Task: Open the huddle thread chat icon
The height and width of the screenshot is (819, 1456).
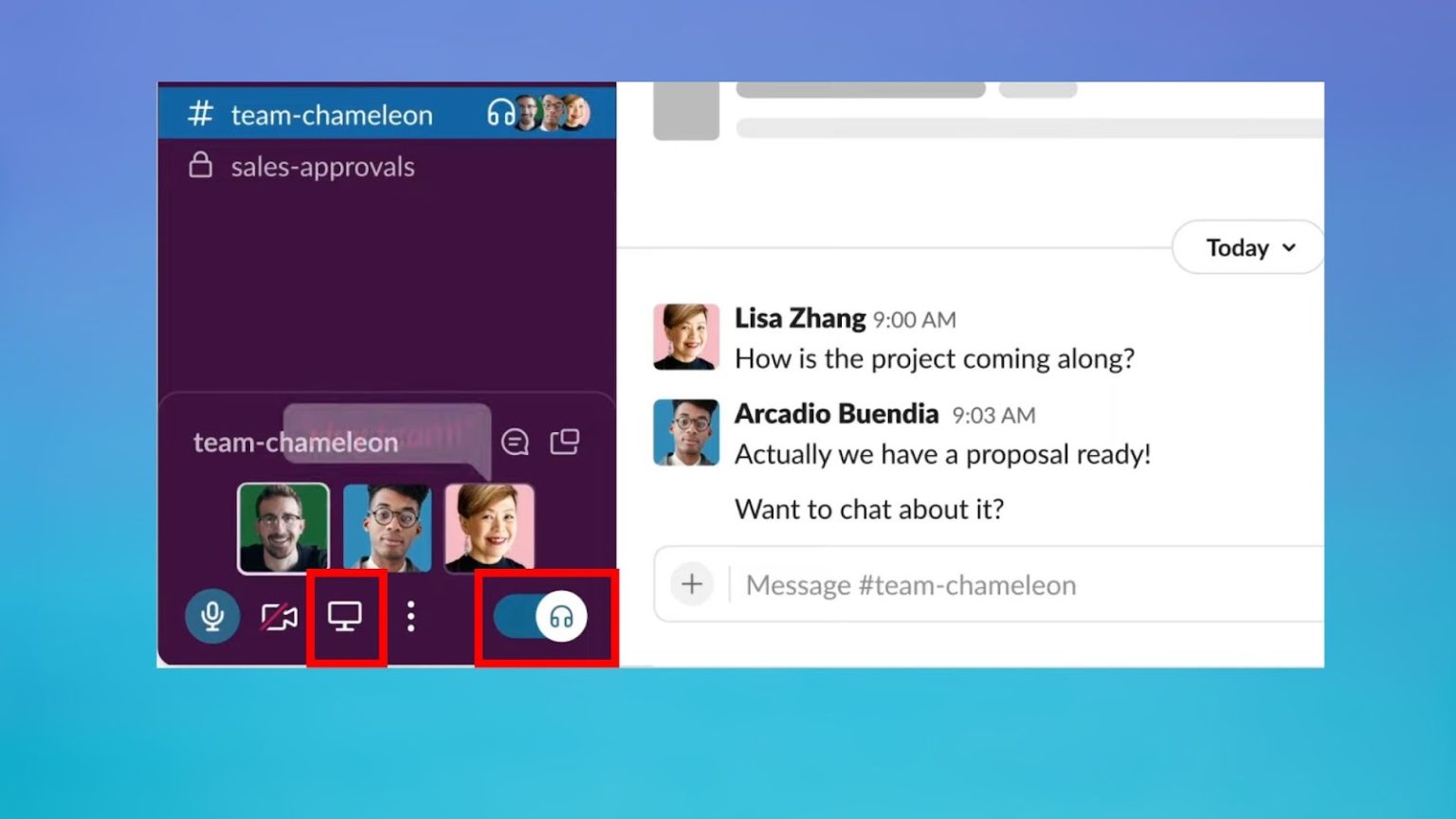Action: [x=515, y=441]
